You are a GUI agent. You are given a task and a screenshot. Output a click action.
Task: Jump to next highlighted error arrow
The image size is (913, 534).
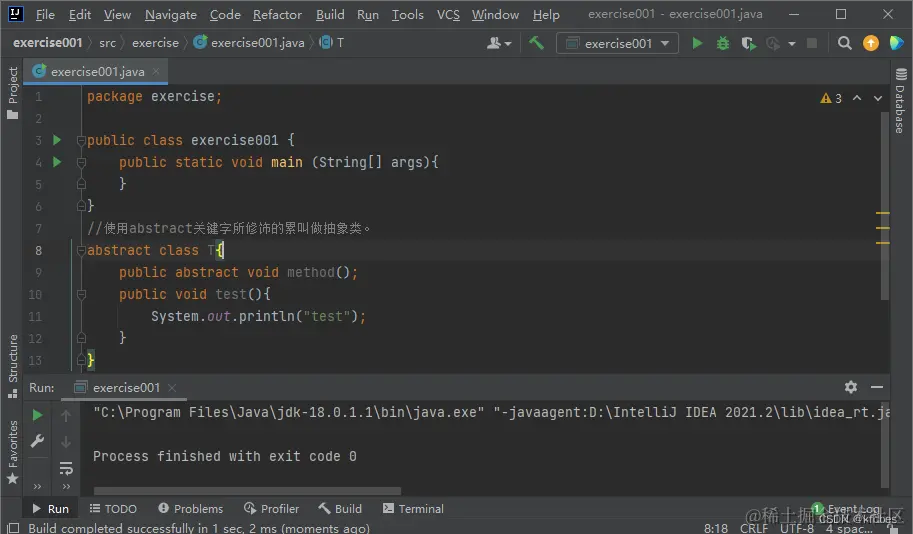click(877, 98)
